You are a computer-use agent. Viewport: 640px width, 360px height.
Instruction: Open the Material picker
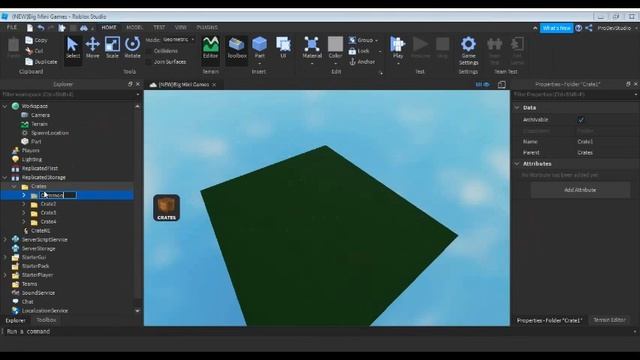(x=312, y=48)
